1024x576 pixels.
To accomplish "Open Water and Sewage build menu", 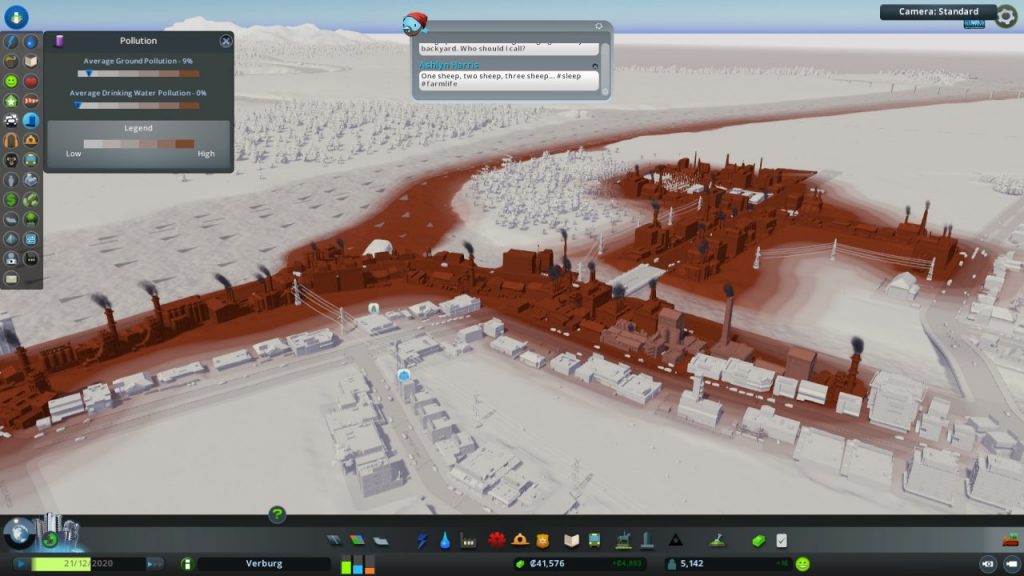I will pos(445,540).
